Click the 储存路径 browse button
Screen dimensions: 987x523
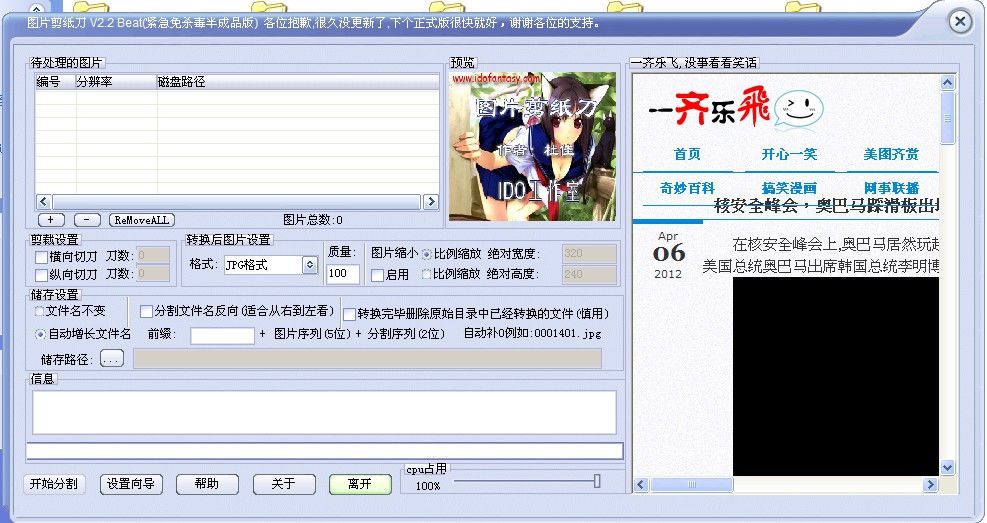pos(111,359)
